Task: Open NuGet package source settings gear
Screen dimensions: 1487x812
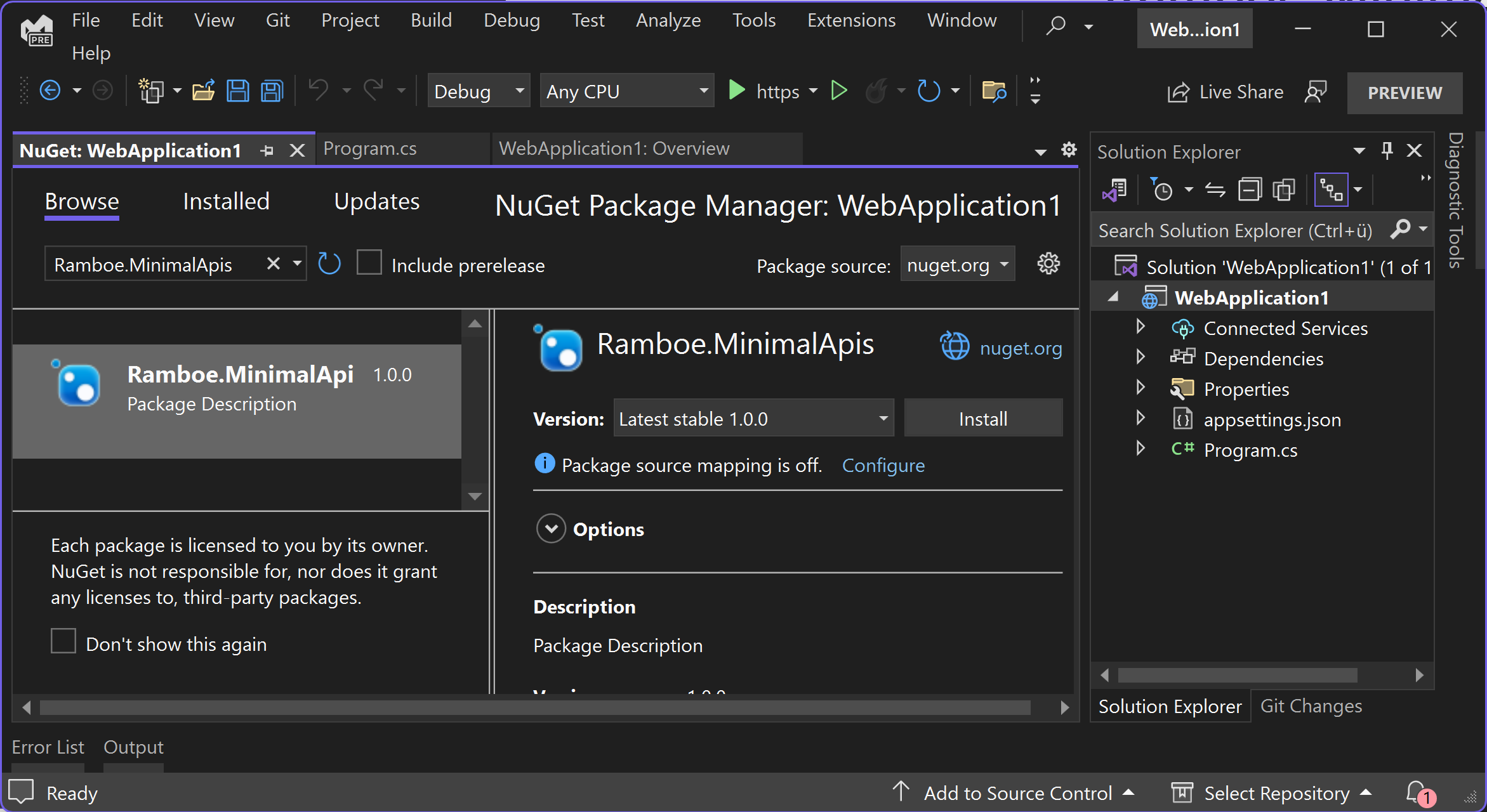Action: click(1048, 264)
